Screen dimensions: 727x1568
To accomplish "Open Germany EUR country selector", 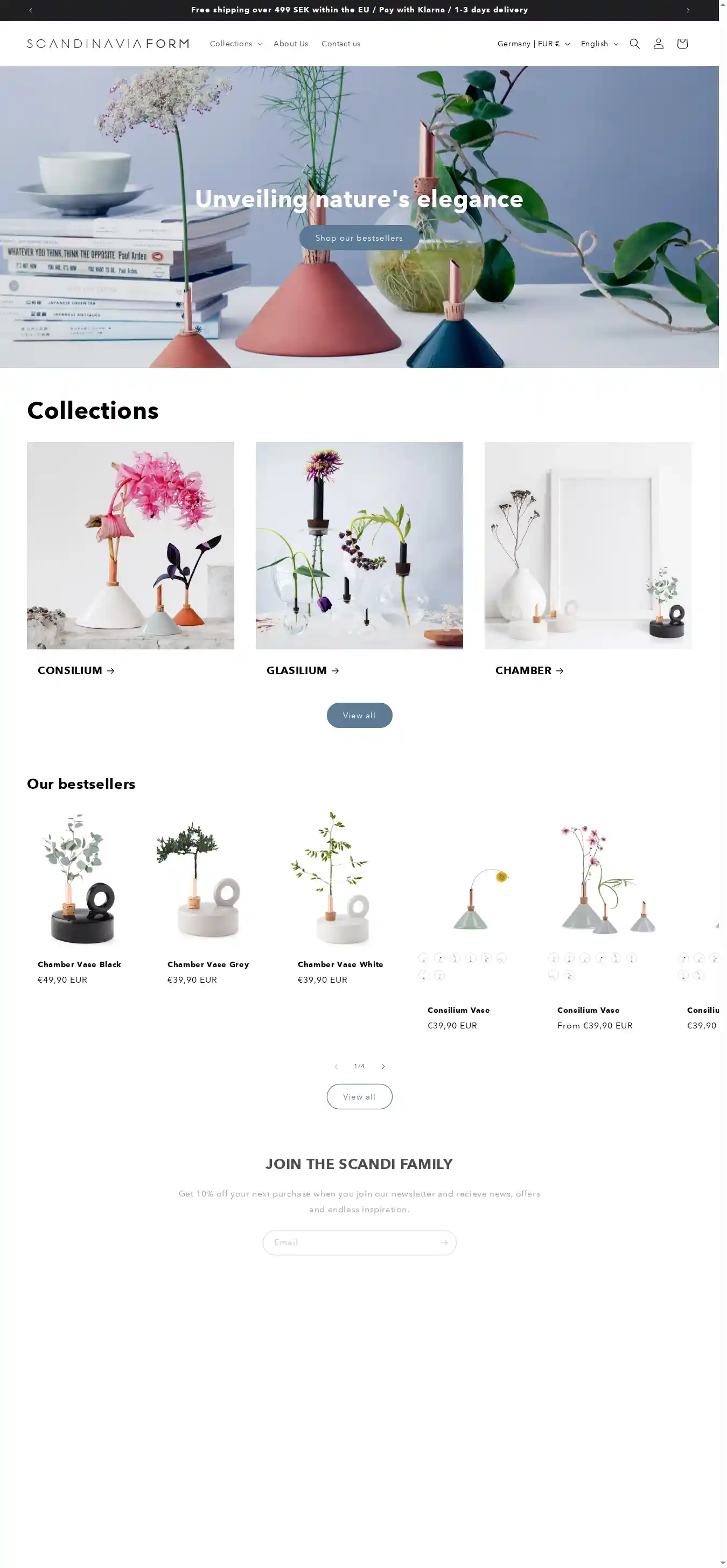I will click(x=533, y=44).
